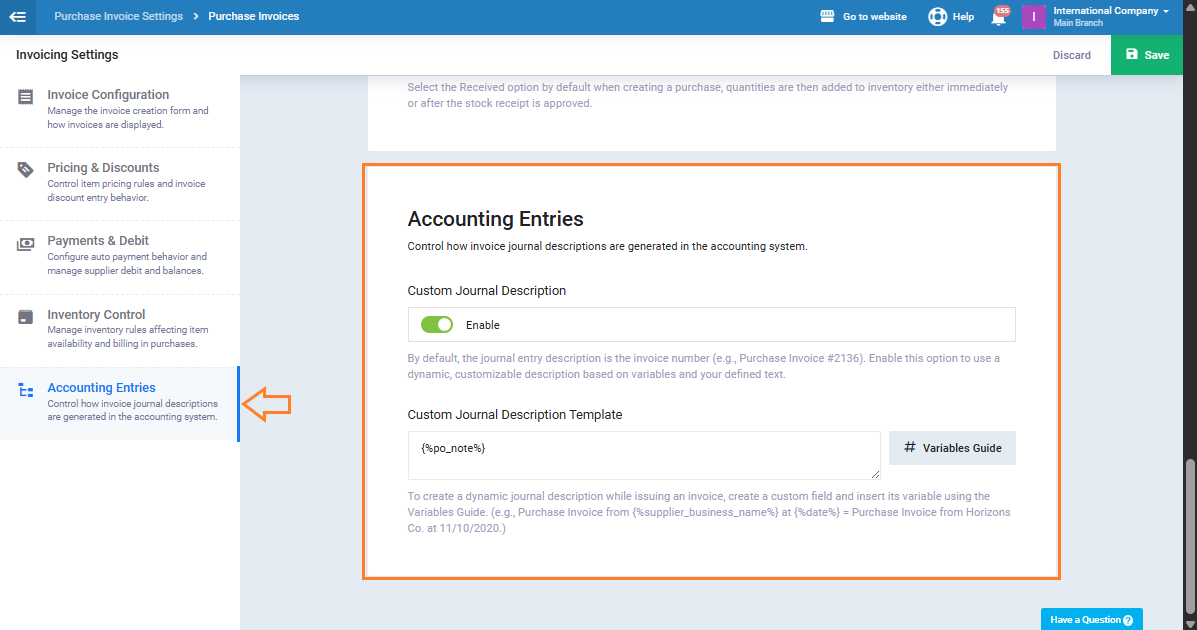Click the Accounting Entries tree icon
This screenshot has height=630, width=1197.
26,391
